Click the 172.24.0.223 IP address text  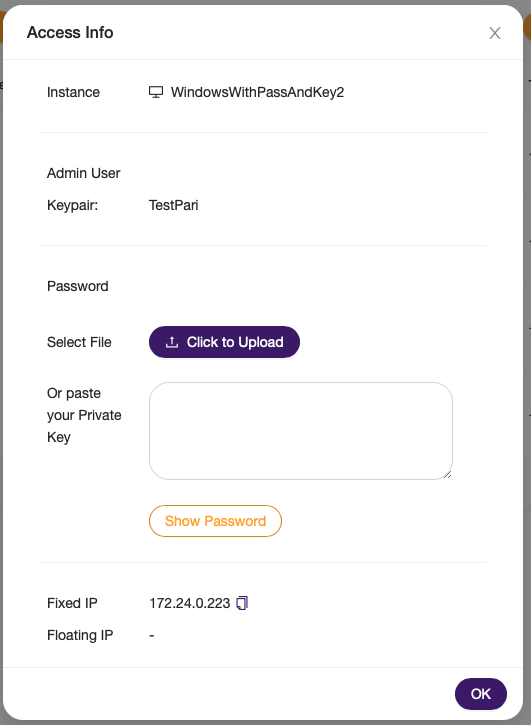190,603
